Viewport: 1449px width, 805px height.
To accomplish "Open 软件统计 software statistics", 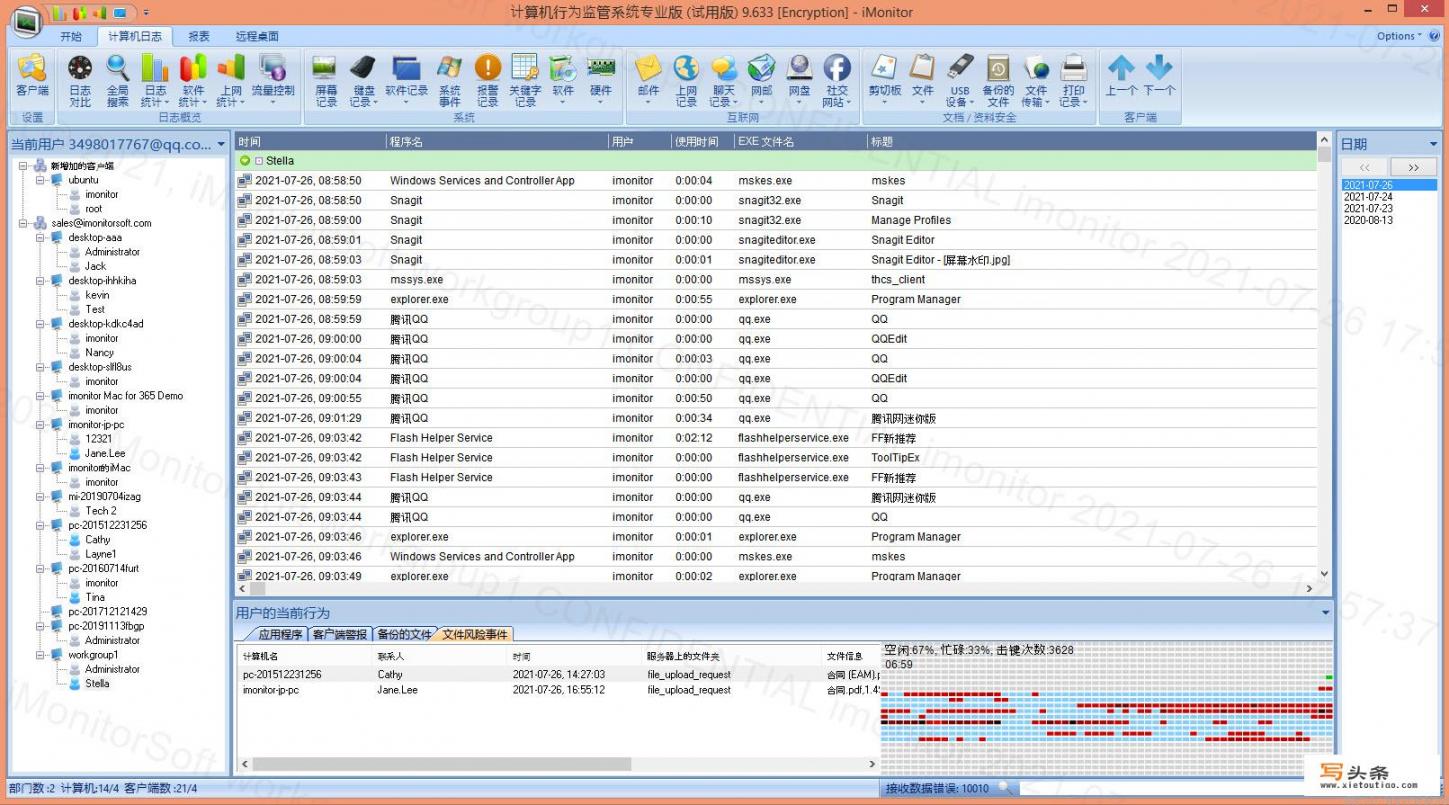I will click(x=193, y=79).
